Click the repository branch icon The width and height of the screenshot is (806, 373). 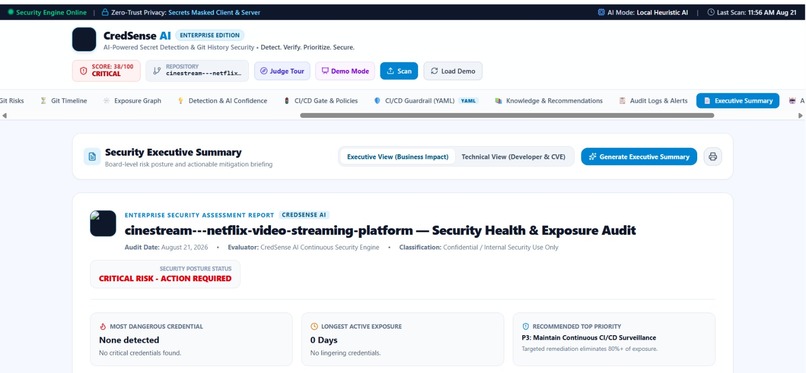(157, 71)
